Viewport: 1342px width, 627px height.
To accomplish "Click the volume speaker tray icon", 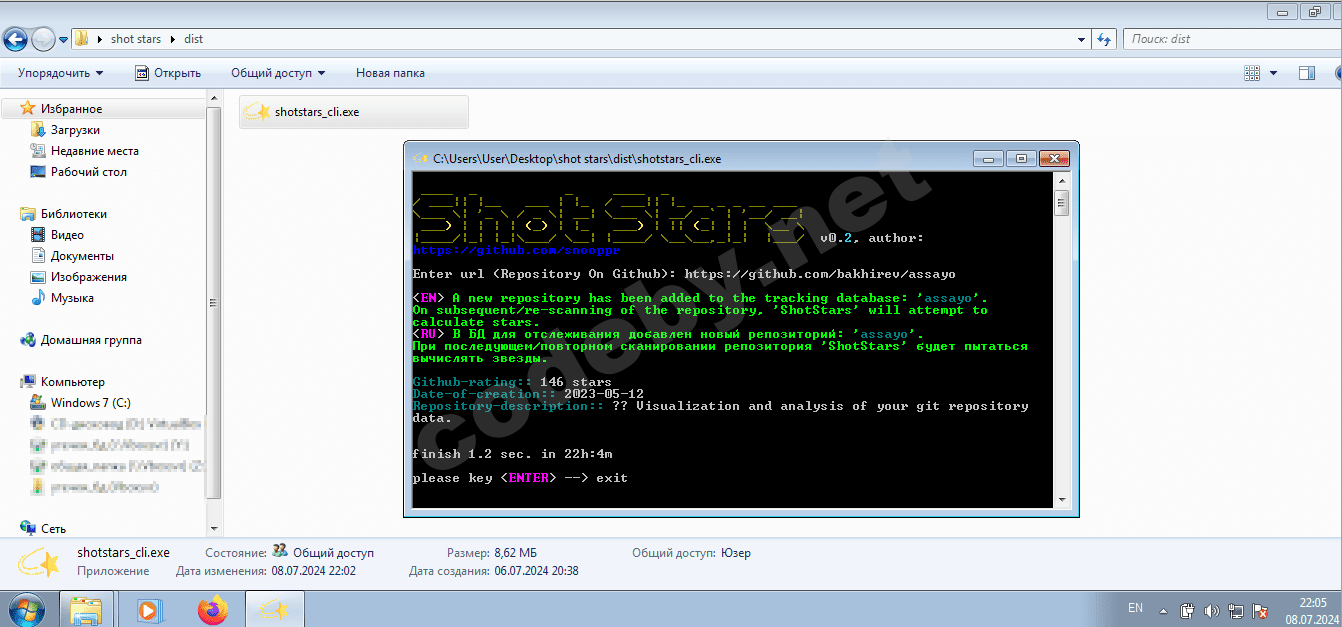I will click(1211, 610).
